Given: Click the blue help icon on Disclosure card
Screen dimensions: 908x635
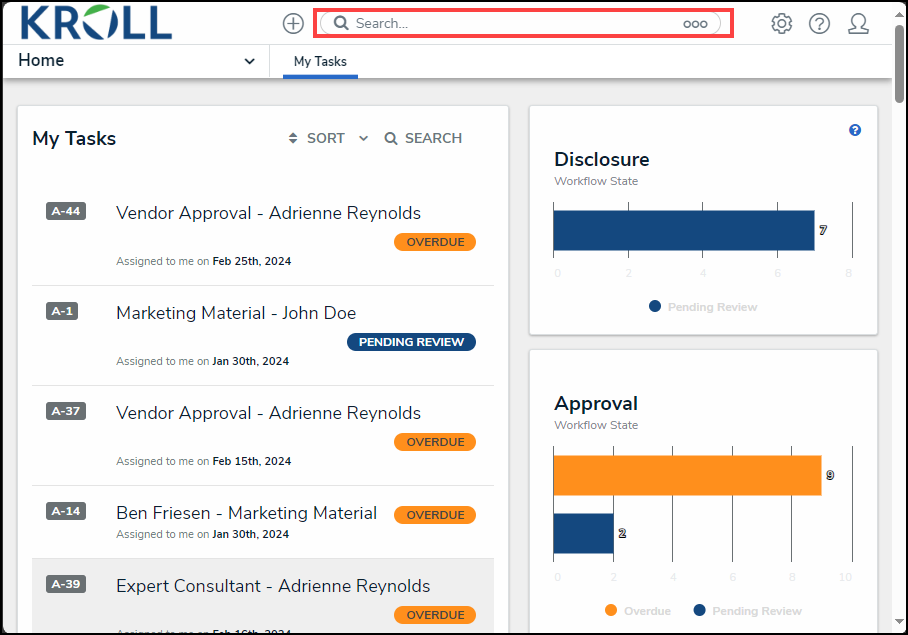Looking at the screenshot, I should tap(855, 130).
